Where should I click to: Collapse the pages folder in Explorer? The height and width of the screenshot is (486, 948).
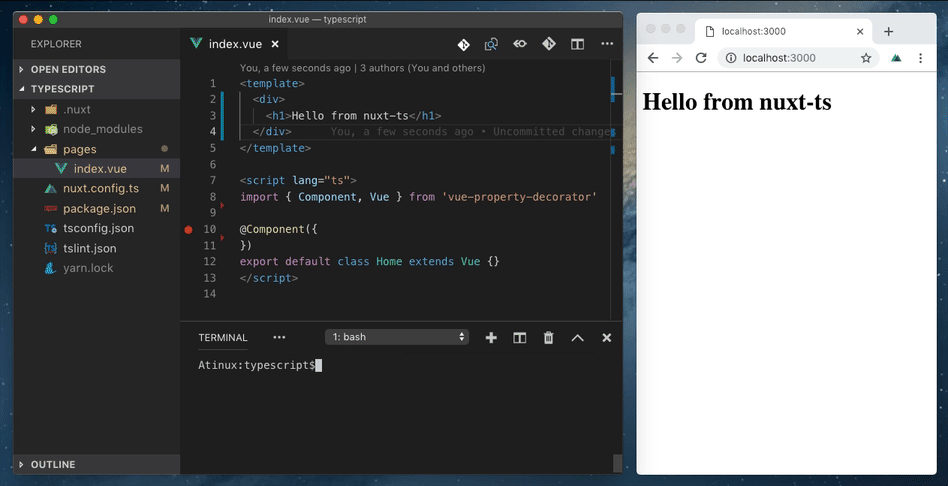pyautogui.click(x=78, y=149)
